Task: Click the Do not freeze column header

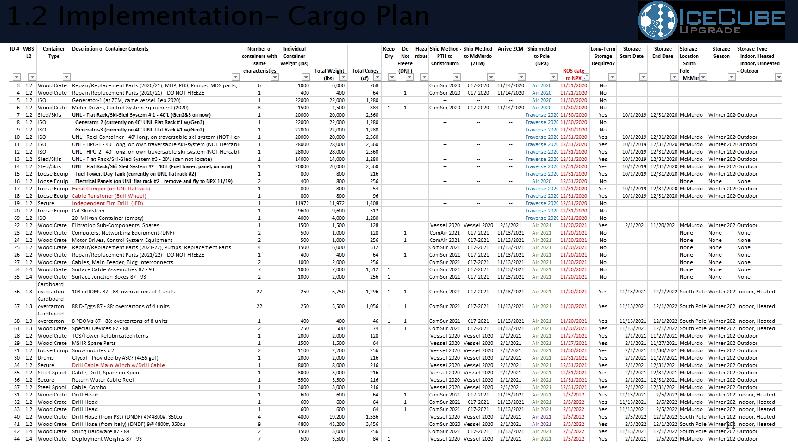Action: pos(405,58)
